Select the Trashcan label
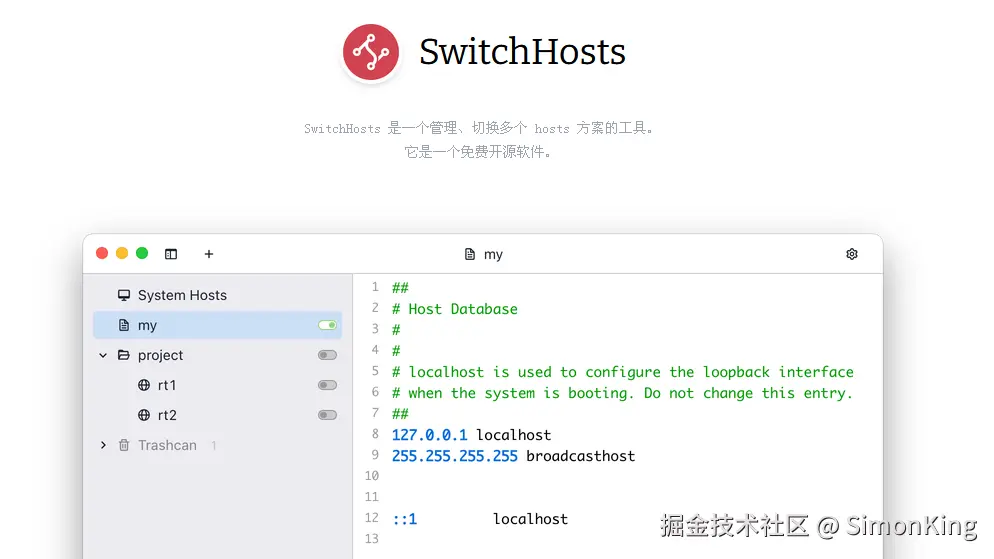This screenshot has height=559, width=994. point(167,445)
